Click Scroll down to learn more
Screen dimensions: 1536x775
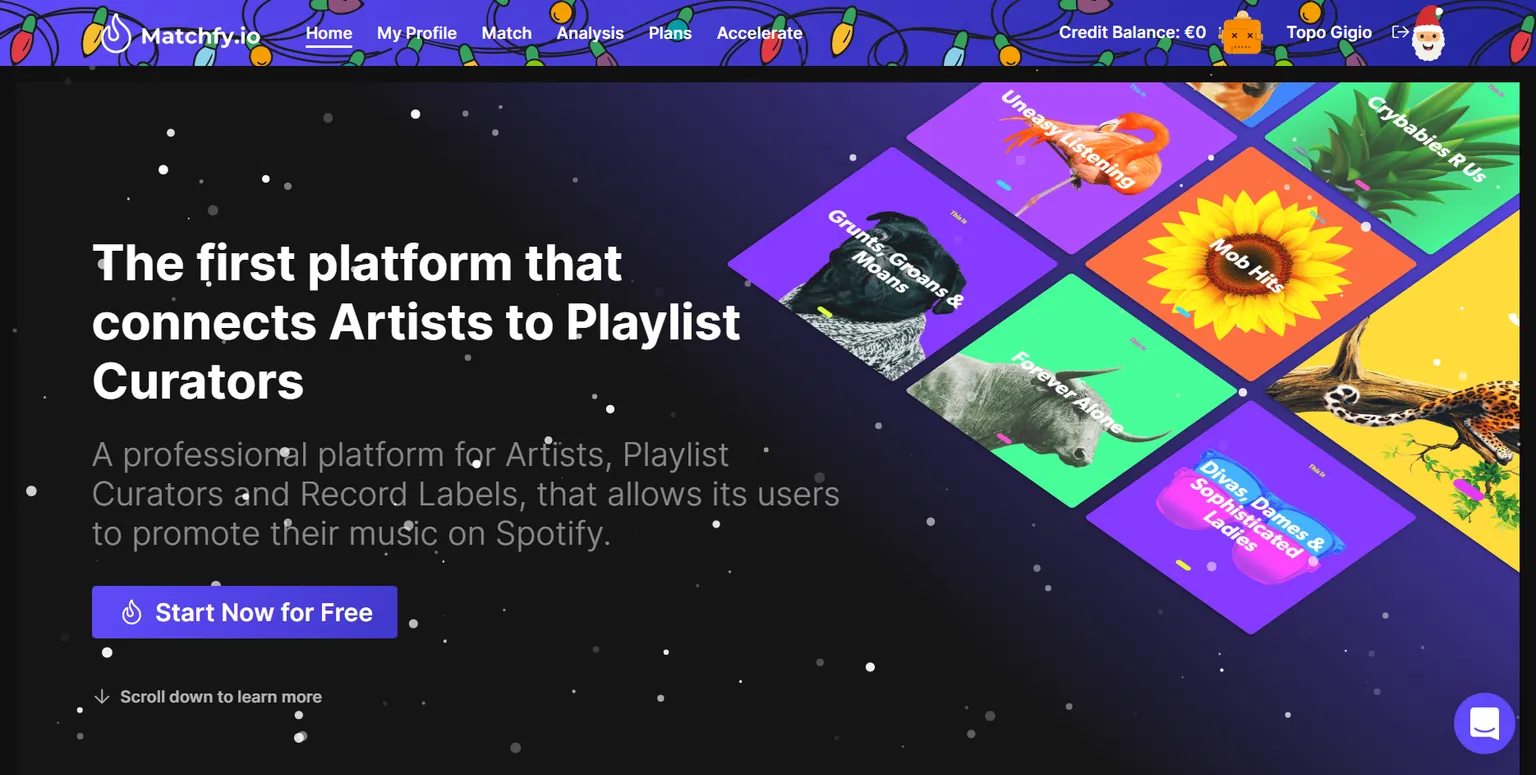(221, 697)
